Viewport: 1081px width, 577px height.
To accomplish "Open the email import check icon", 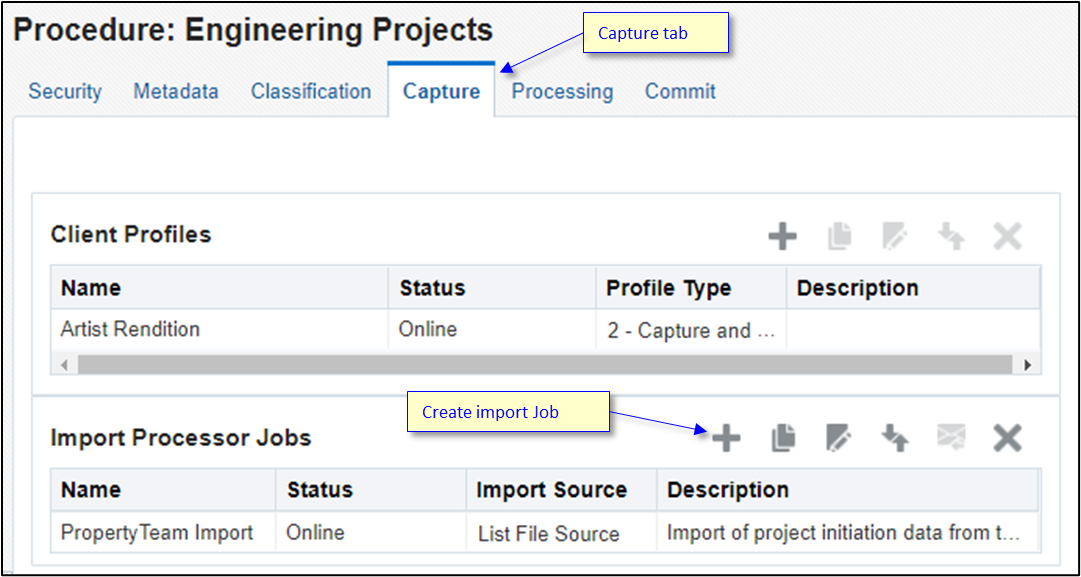I will click(951, 438).
